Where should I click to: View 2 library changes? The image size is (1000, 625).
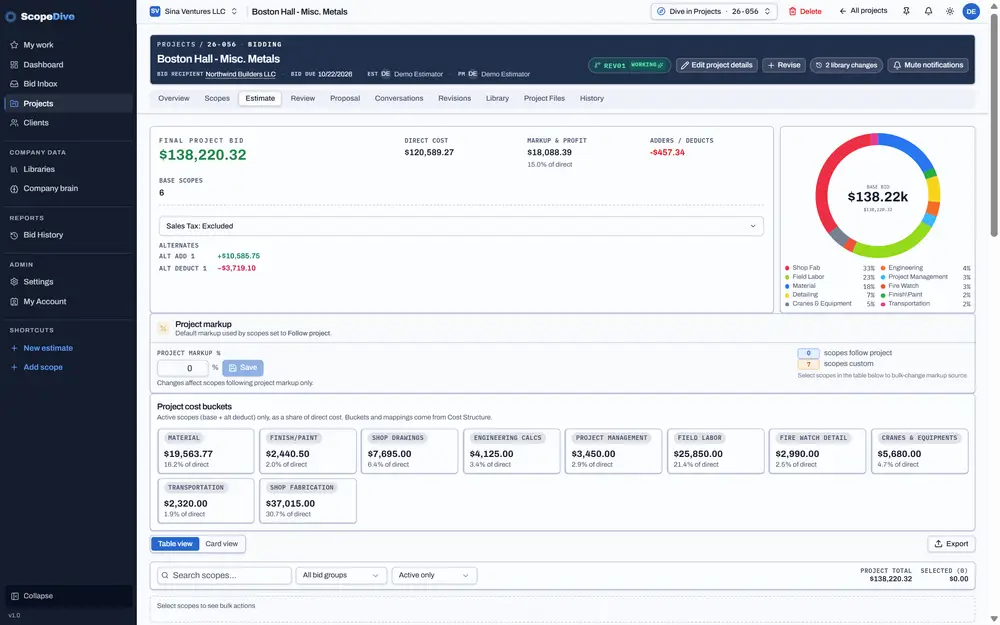846,65
